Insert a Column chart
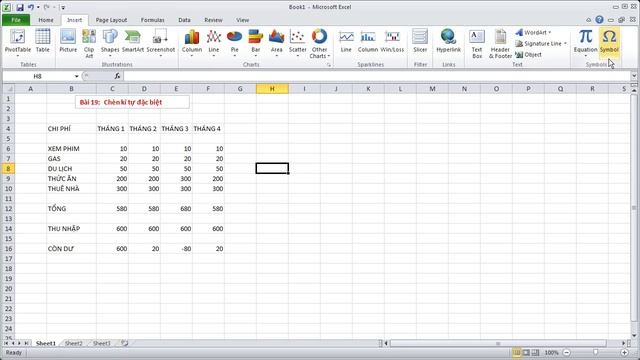 click(191, 42)
